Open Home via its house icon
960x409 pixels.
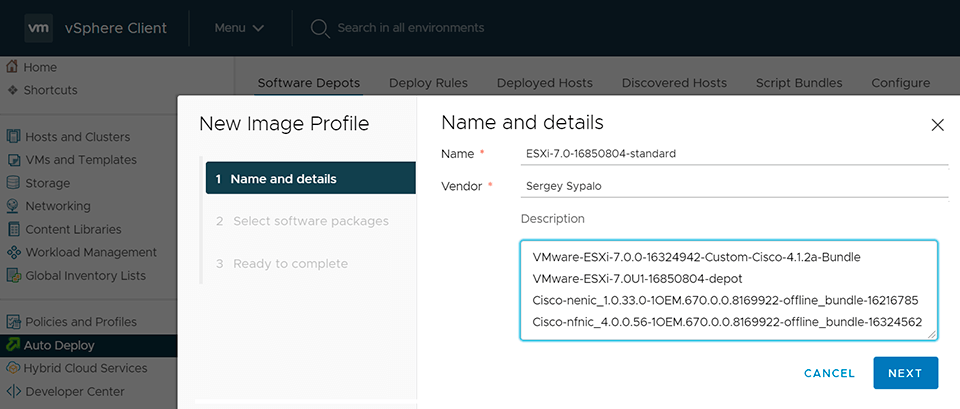point(13,67)
